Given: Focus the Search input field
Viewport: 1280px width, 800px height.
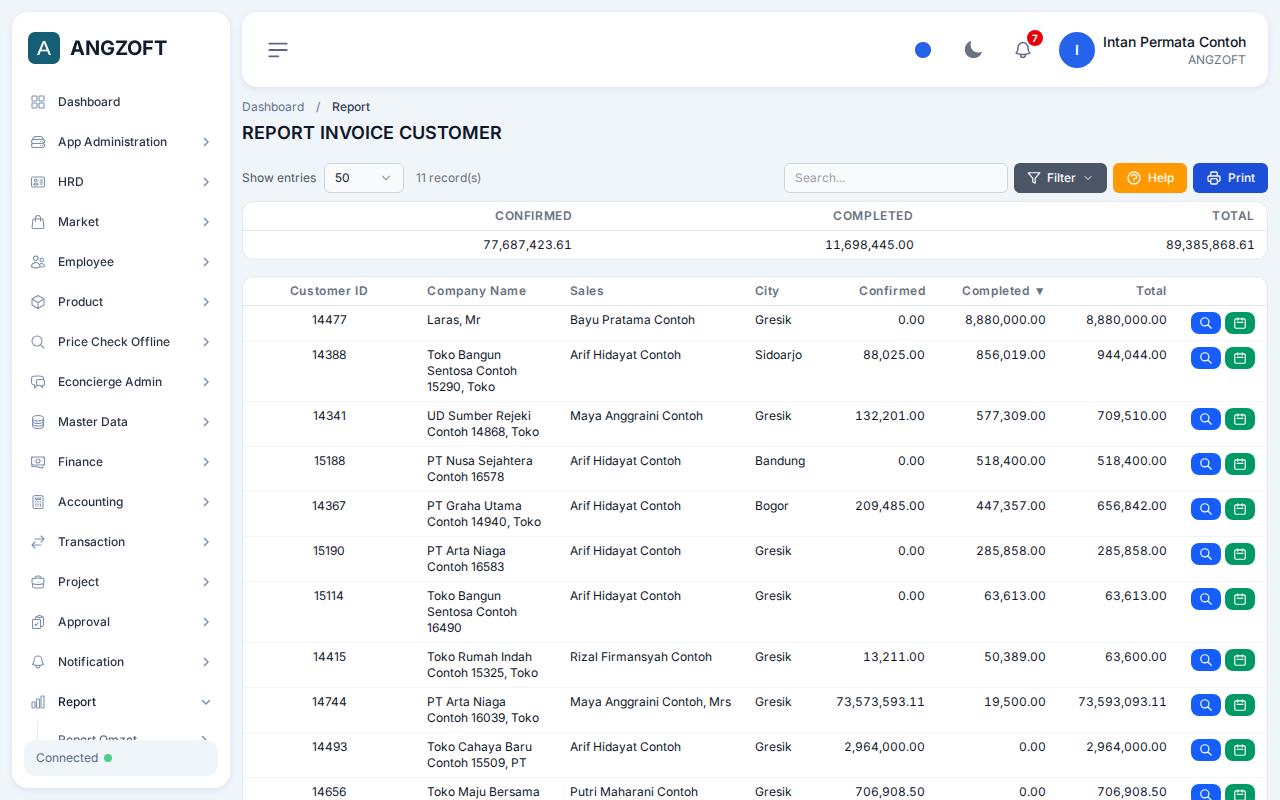Looking at the screenshot, I should point(896,178).
